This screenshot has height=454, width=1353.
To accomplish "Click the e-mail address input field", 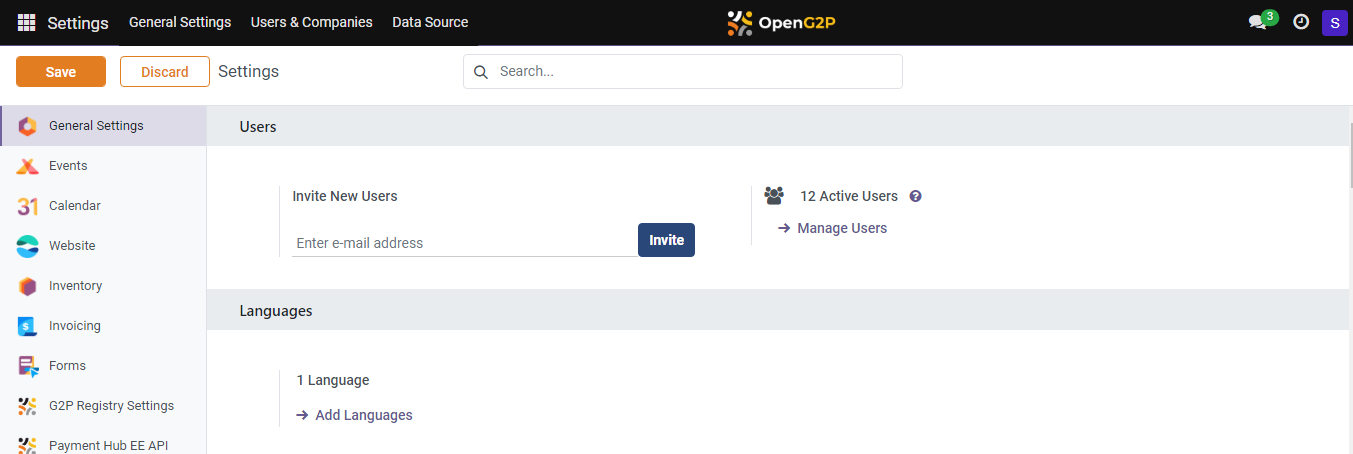I will point(464,243).
